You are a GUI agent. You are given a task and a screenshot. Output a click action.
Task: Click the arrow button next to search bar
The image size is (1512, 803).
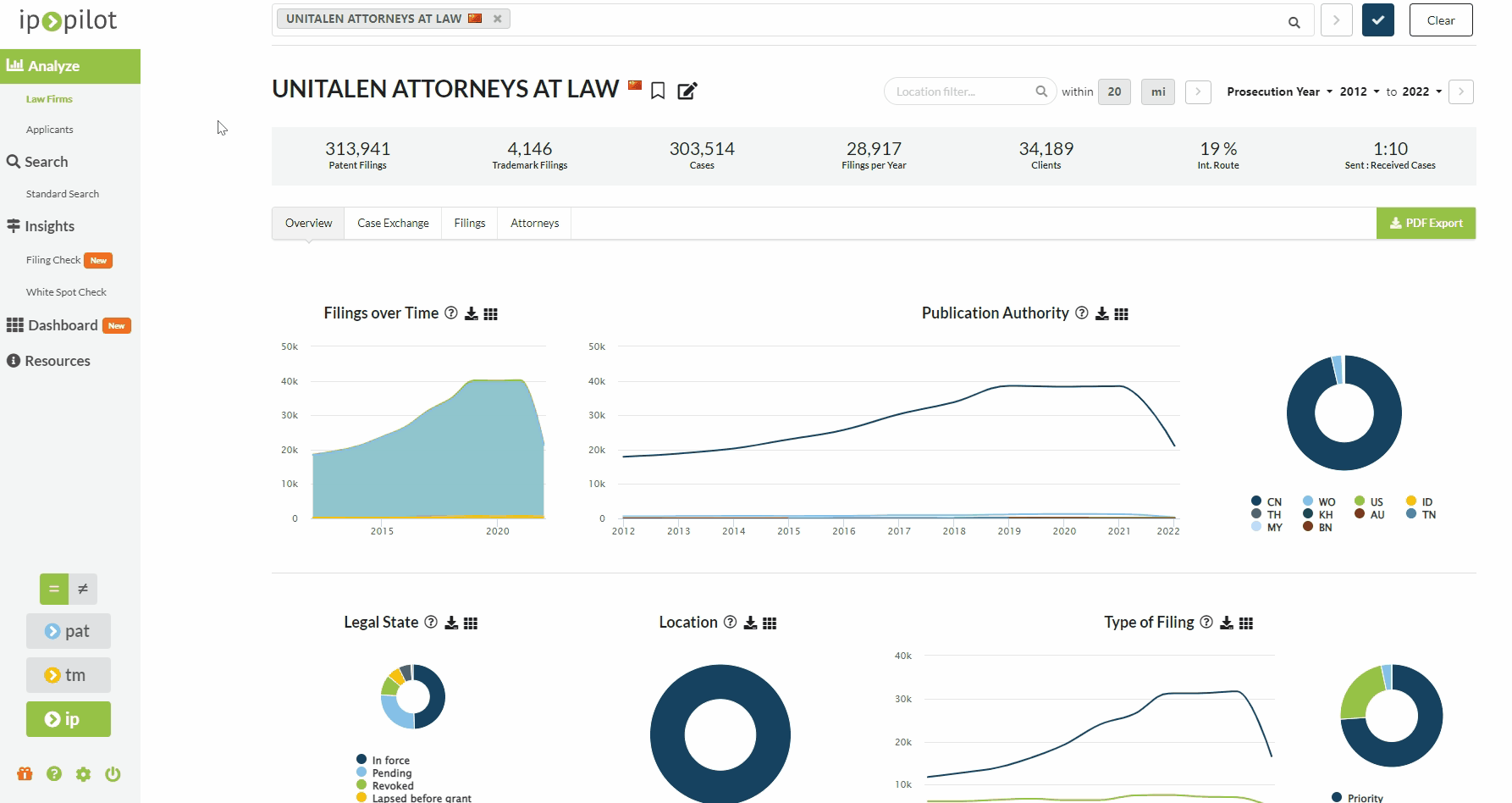tap(1336, 20)
